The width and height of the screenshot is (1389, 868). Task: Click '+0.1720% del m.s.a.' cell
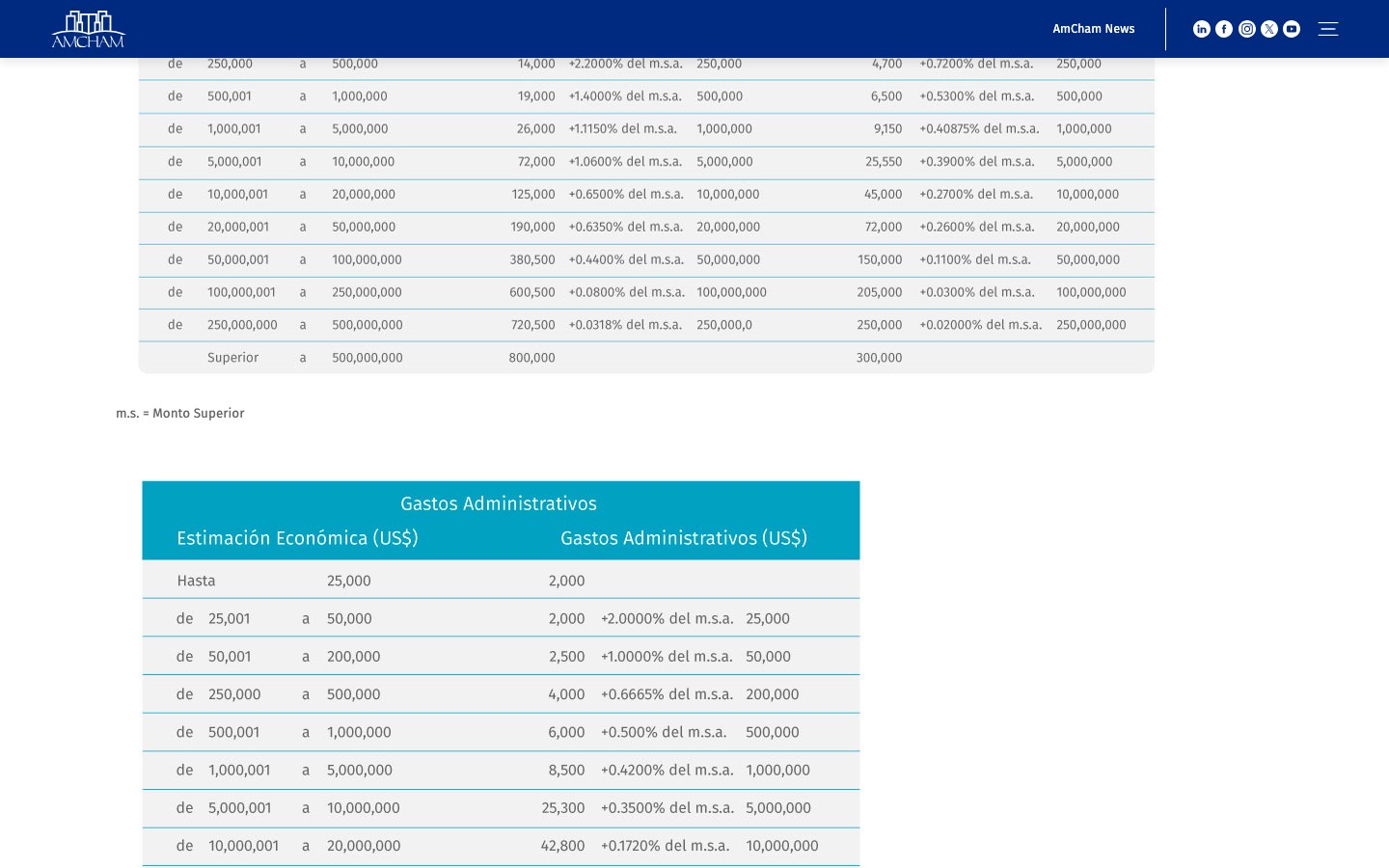[665, 846]
